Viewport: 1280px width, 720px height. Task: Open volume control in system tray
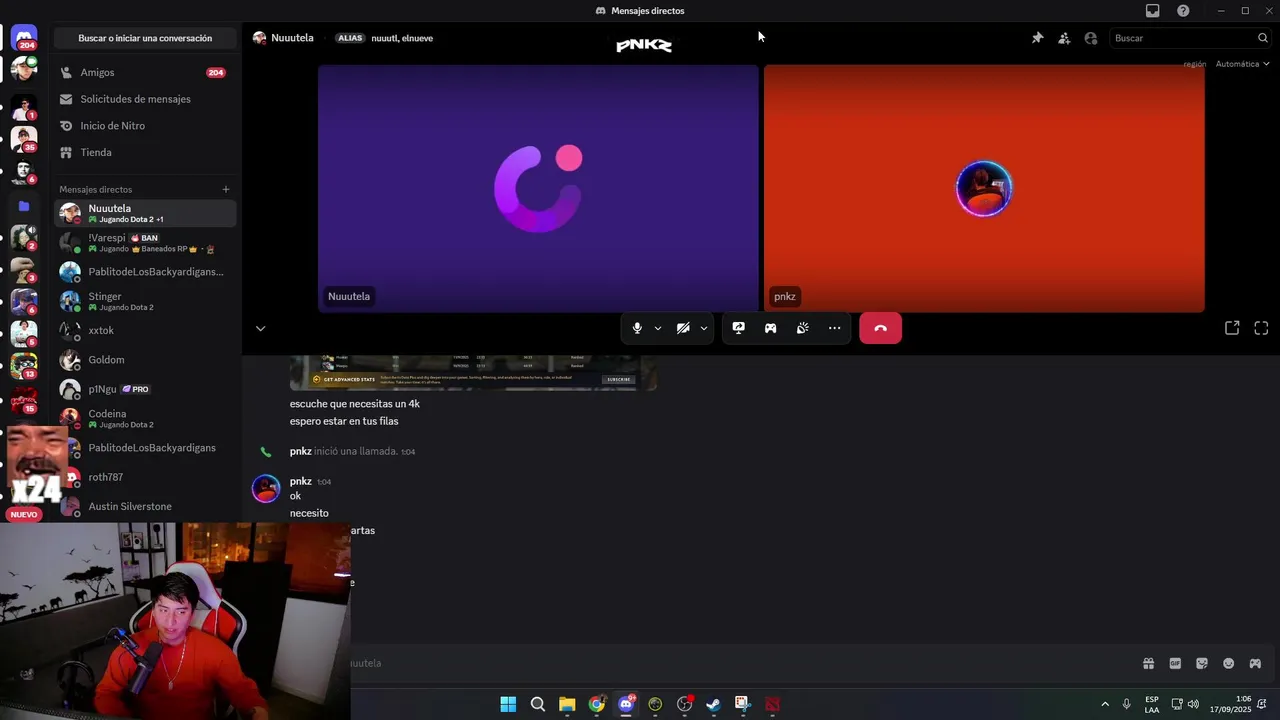click(x=1193, y=704)
